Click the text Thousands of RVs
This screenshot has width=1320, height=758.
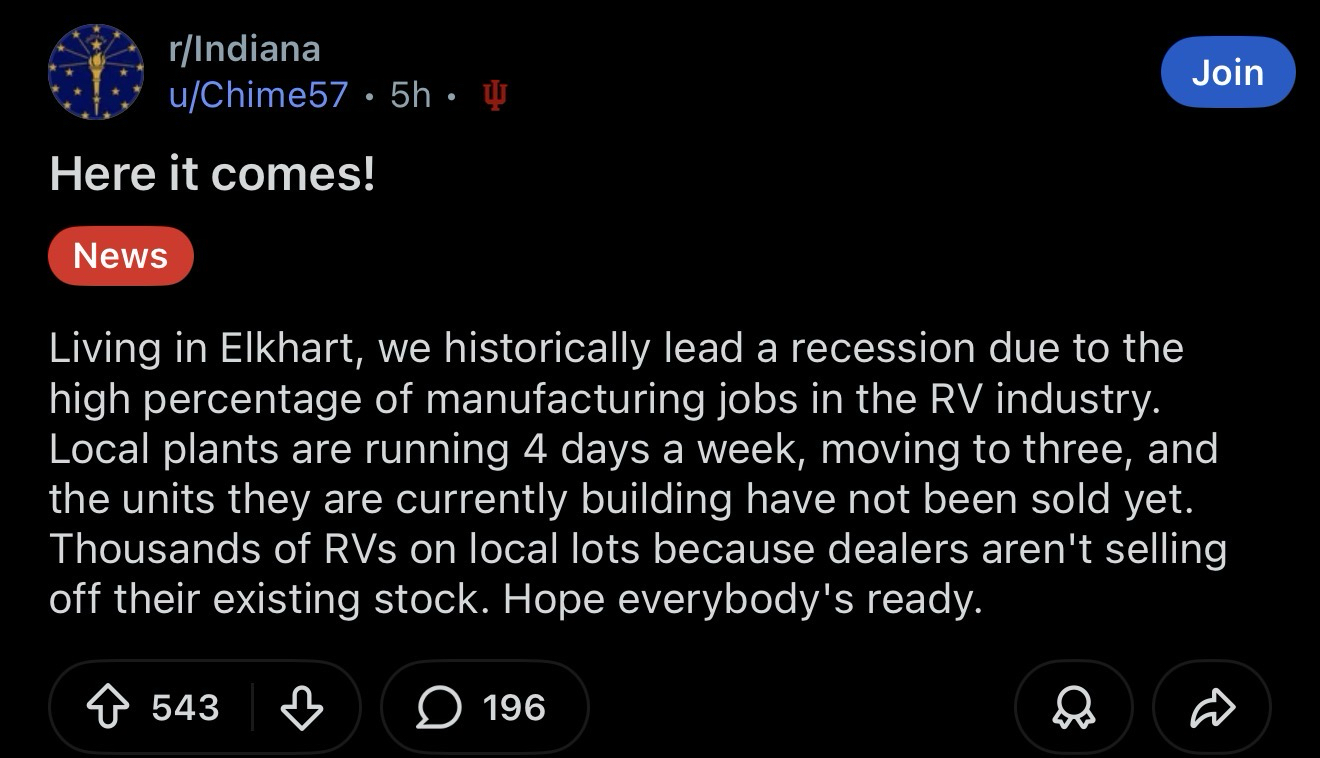click(199, 549)
